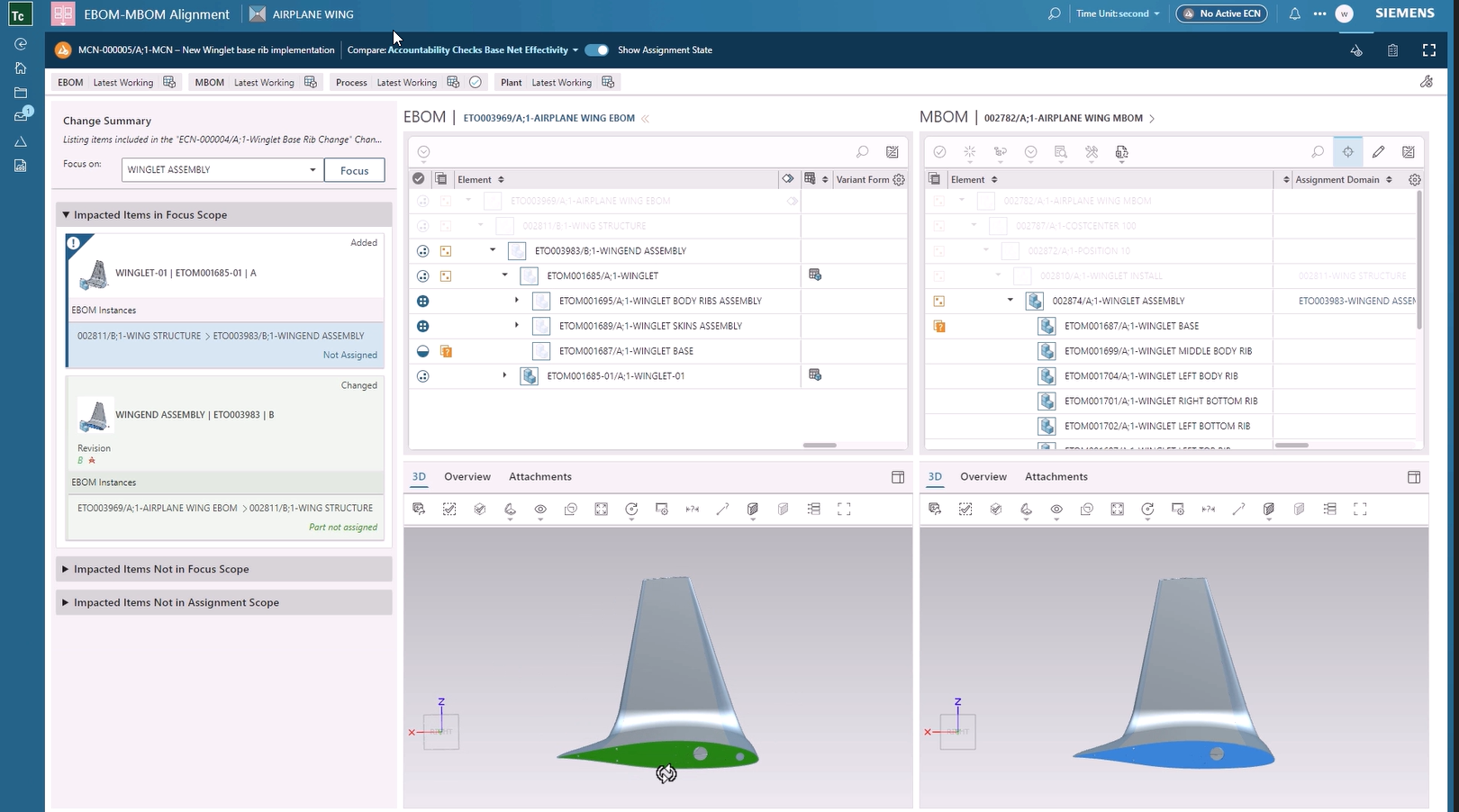Toggle visibility eye icon in EBOM toolbar
Viewport: 1459px width, 812px height.
tap(540, 510)
